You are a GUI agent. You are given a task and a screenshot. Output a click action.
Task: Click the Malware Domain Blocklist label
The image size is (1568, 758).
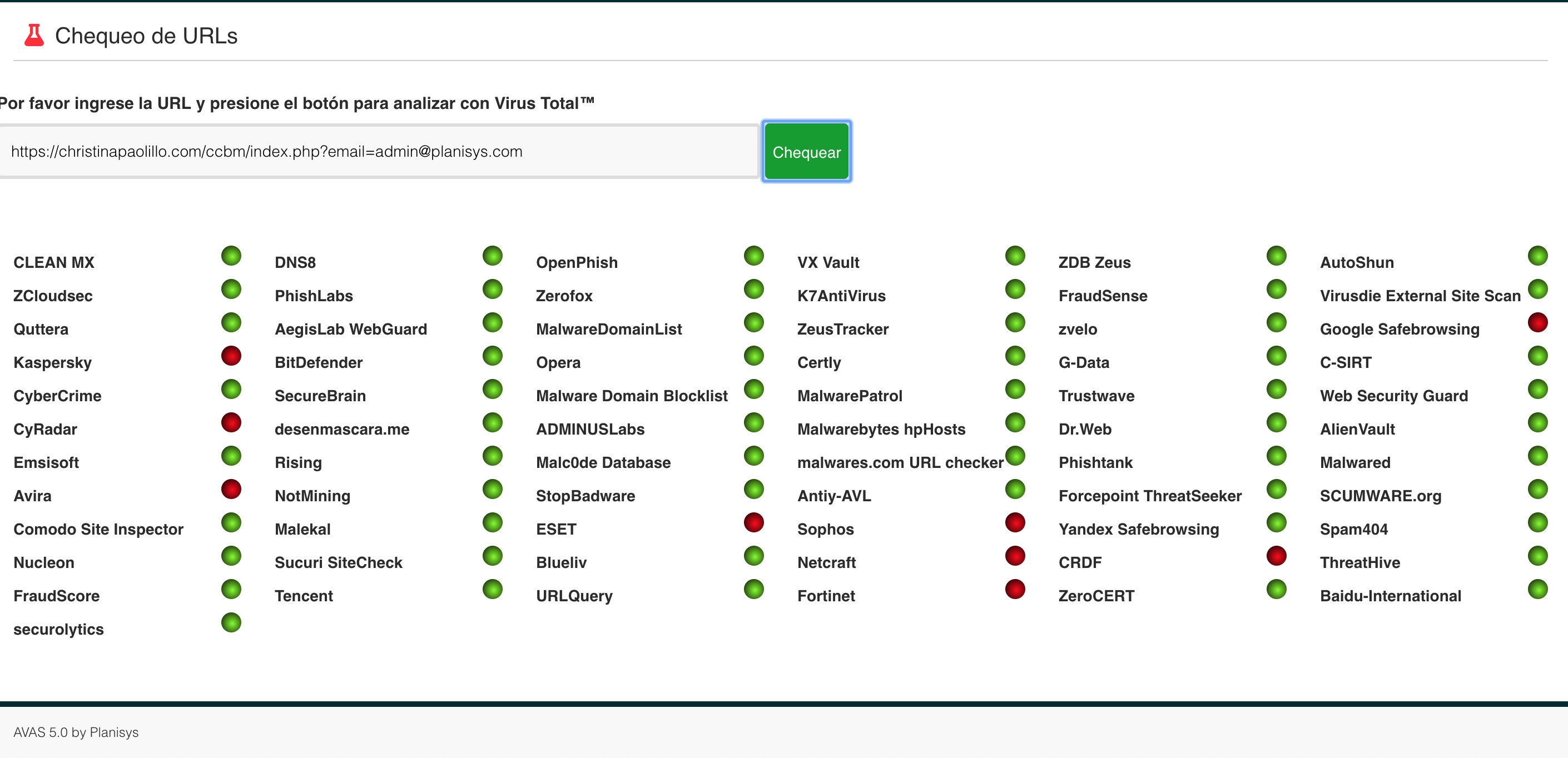pyautogui.click(x=632, y=396)
